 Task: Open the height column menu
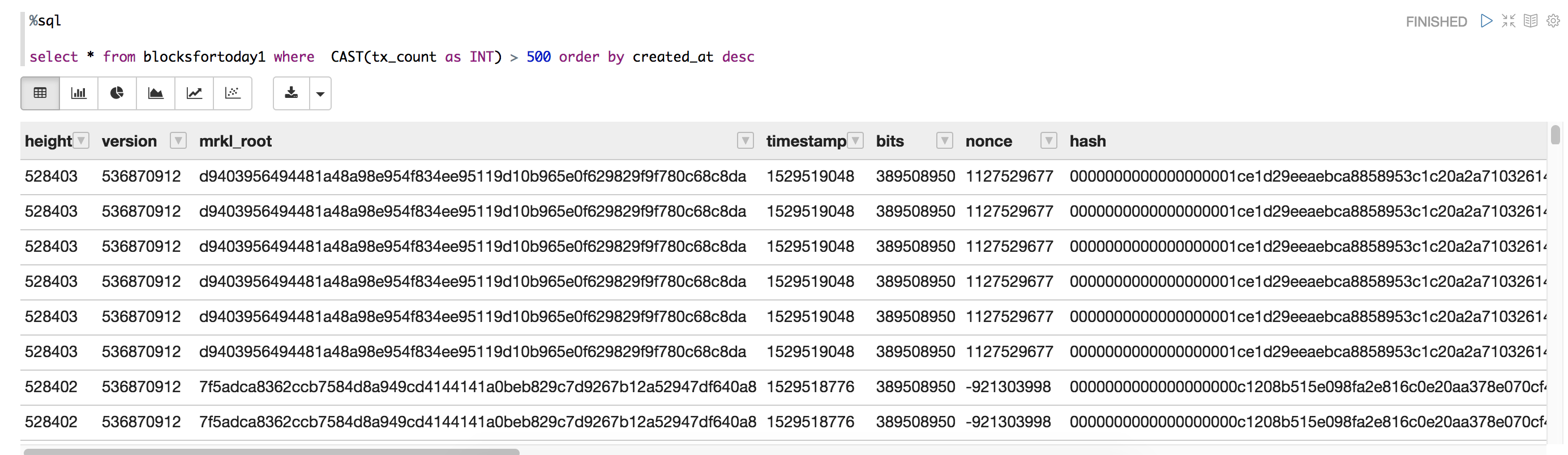[81, 141]
